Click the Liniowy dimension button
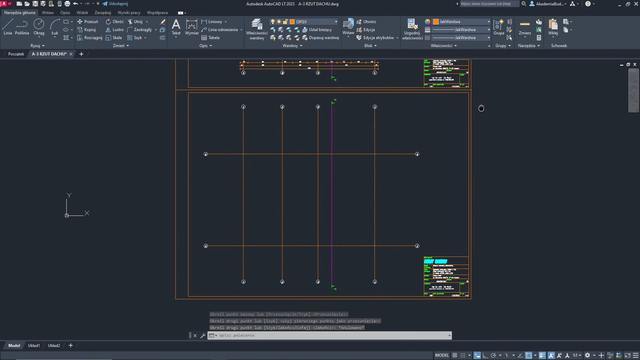Image resolution: width=640 pixels, height=360 pixels. click(x=212, y=22)
